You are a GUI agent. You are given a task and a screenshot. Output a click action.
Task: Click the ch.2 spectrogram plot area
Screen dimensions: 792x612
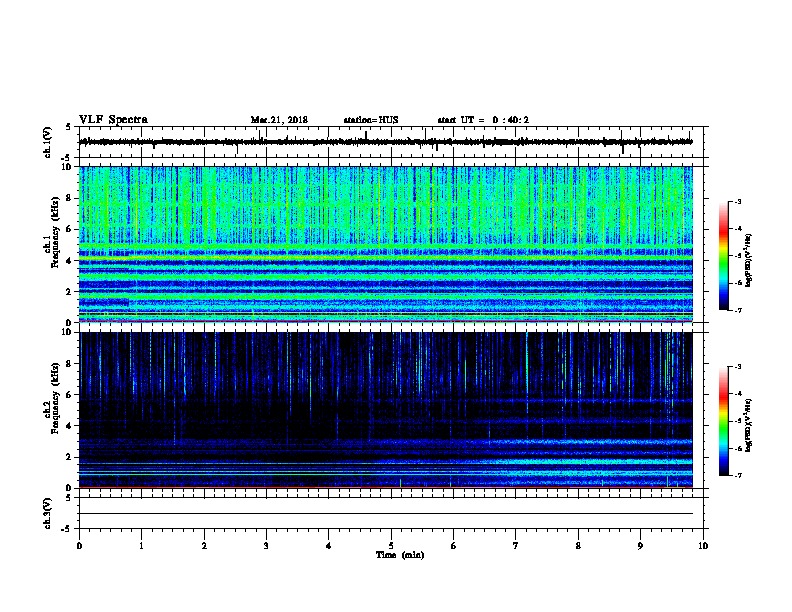coord(386,410)
